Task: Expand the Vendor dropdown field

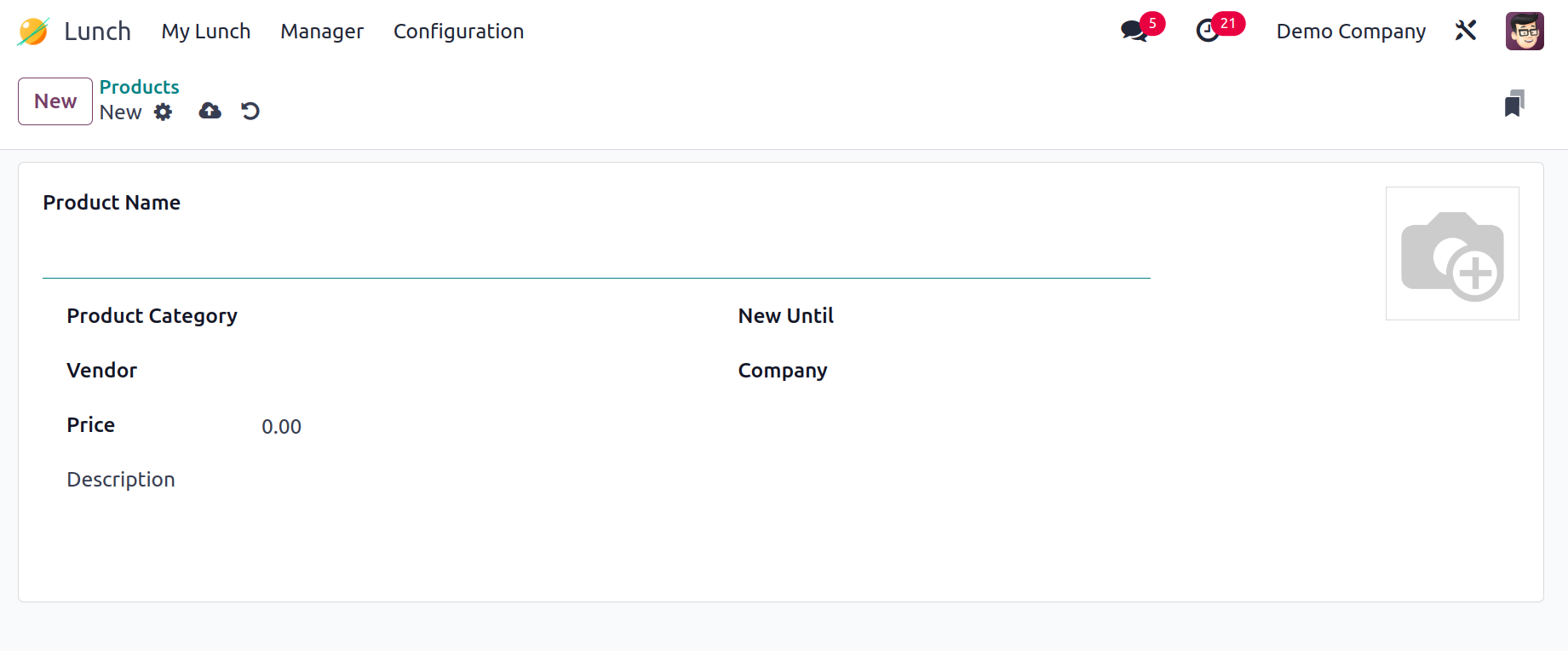Action: tap(477, 372)
